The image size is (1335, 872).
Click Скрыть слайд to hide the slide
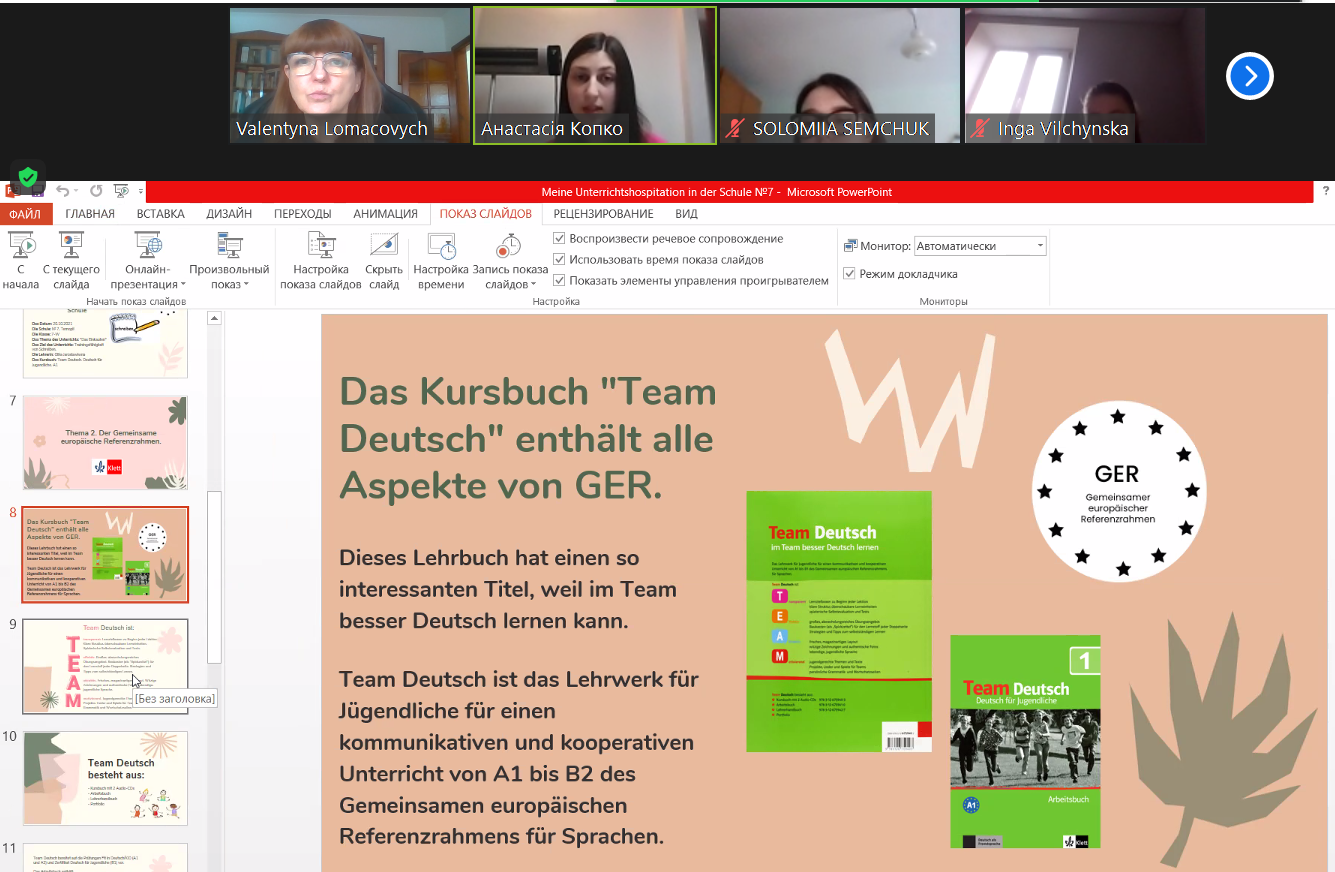tap(384, 260)
